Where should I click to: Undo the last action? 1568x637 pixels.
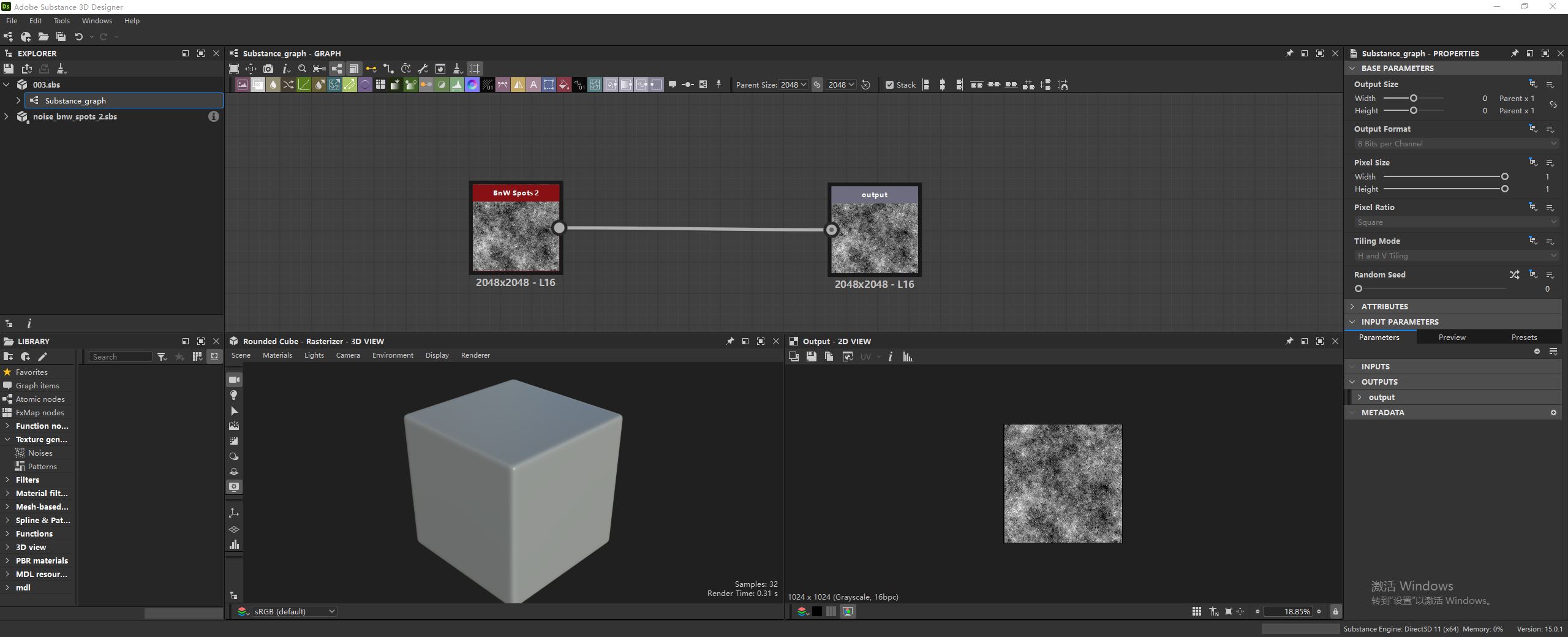pos(78,37)
